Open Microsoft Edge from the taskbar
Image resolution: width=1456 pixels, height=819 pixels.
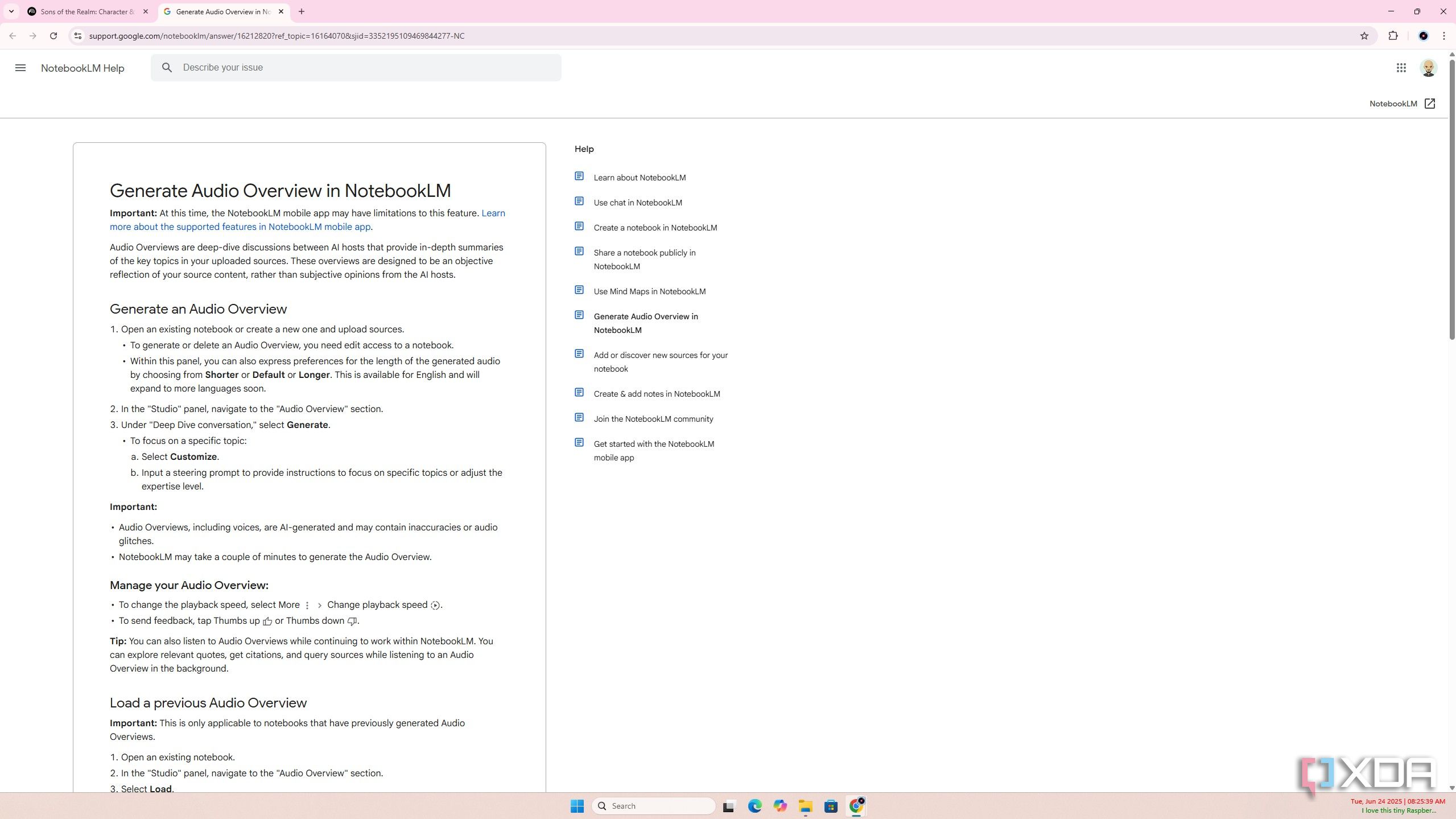(754, 806)
